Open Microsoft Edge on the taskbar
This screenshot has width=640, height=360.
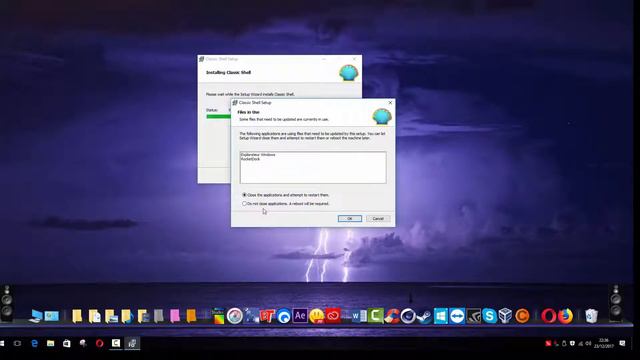(x=34, y=343)
